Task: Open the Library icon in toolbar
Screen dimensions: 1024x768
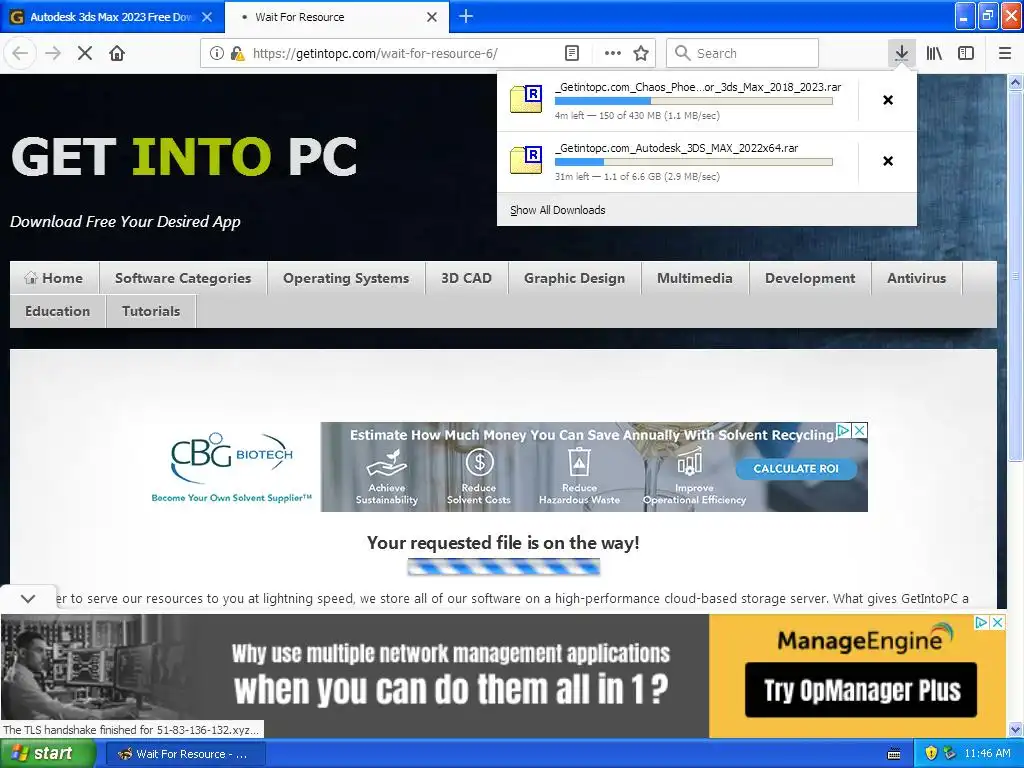Action: pos(934,53)
